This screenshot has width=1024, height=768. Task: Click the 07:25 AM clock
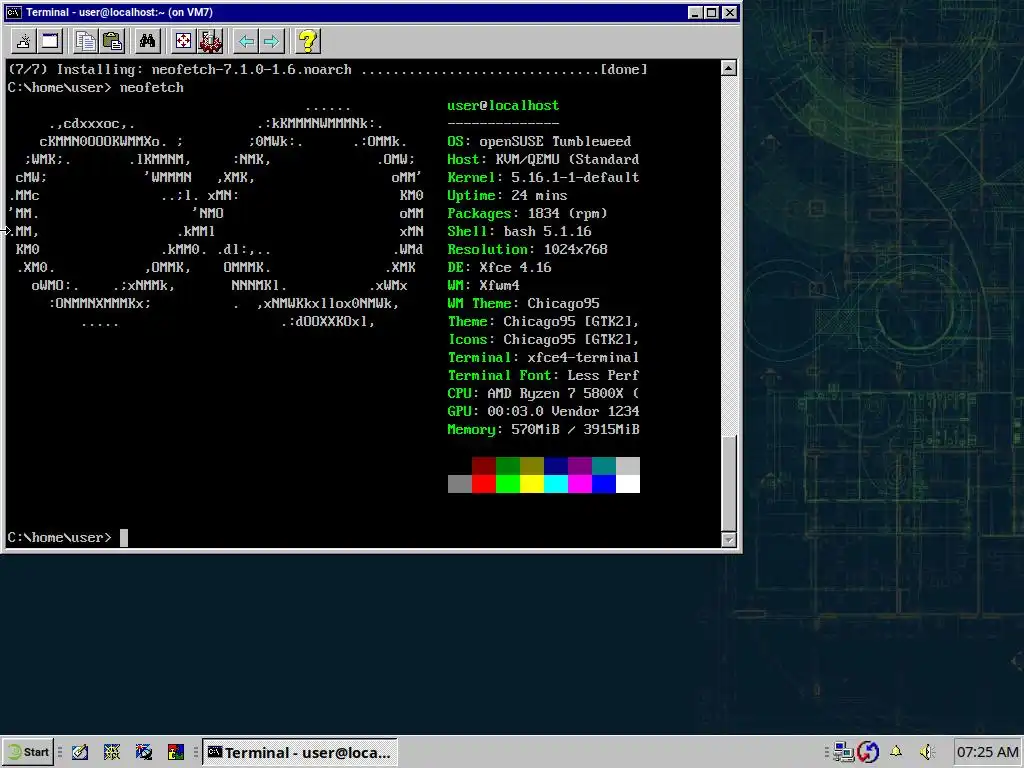tap(987, 752)
